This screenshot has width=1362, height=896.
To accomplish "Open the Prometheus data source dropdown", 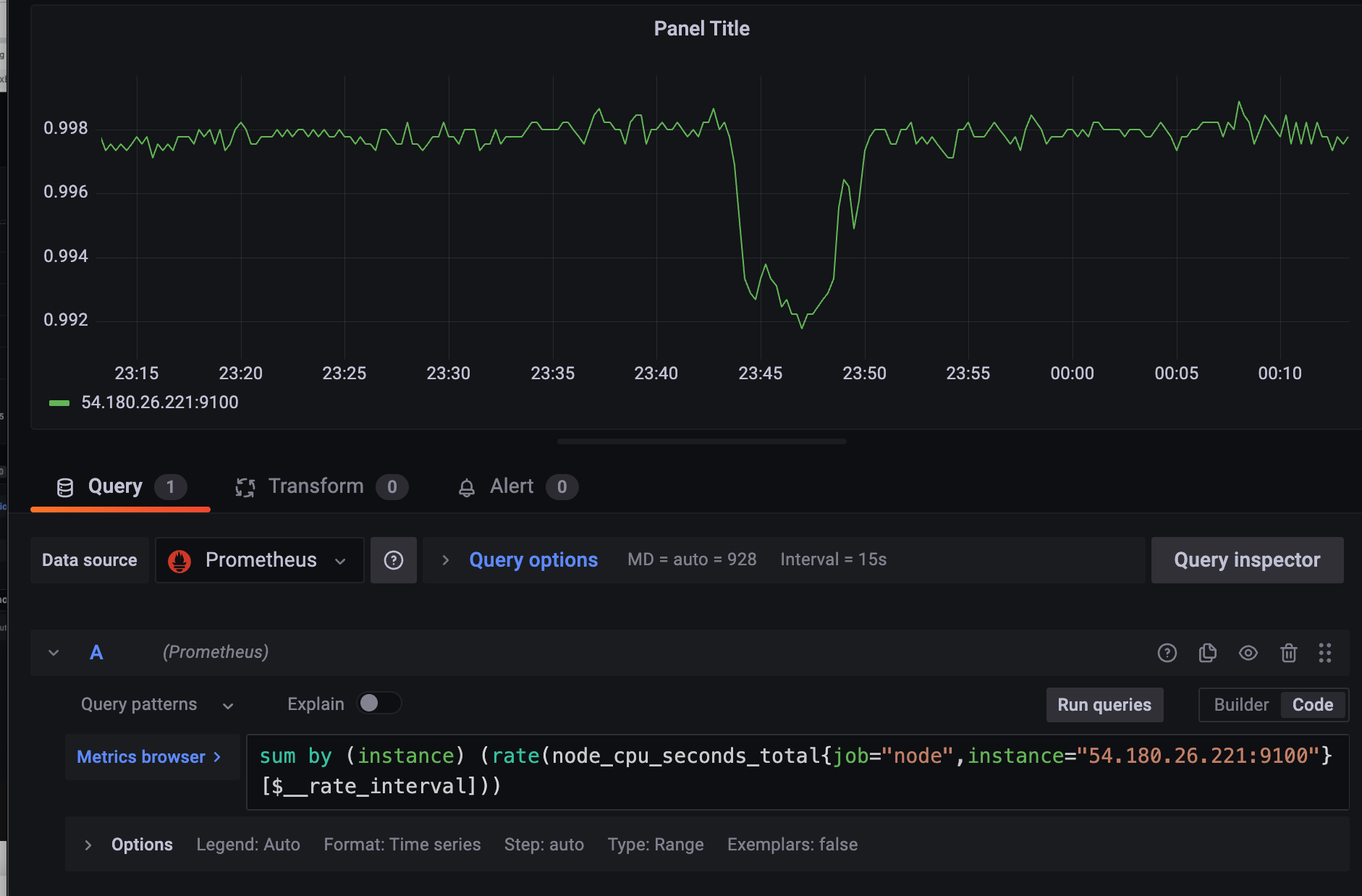I will coord(259,560).
